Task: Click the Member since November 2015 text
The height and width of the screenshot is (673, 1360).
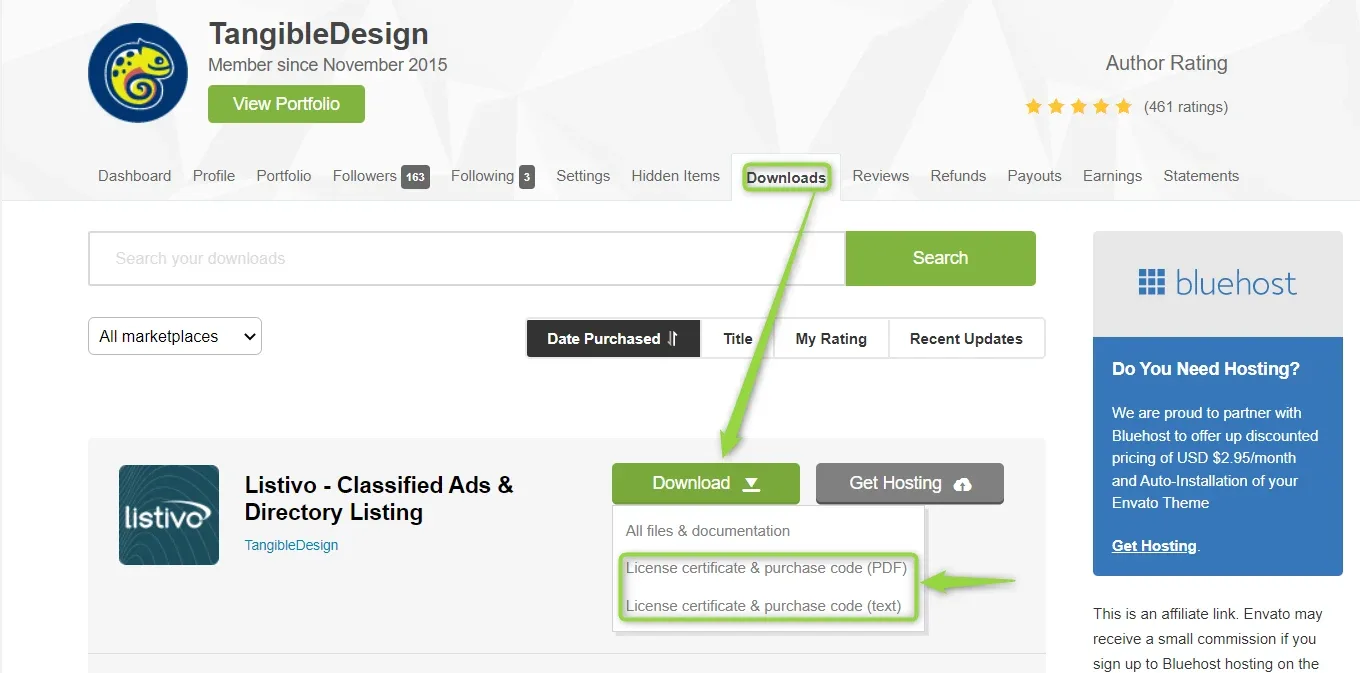Action: (x=327, y=65)
